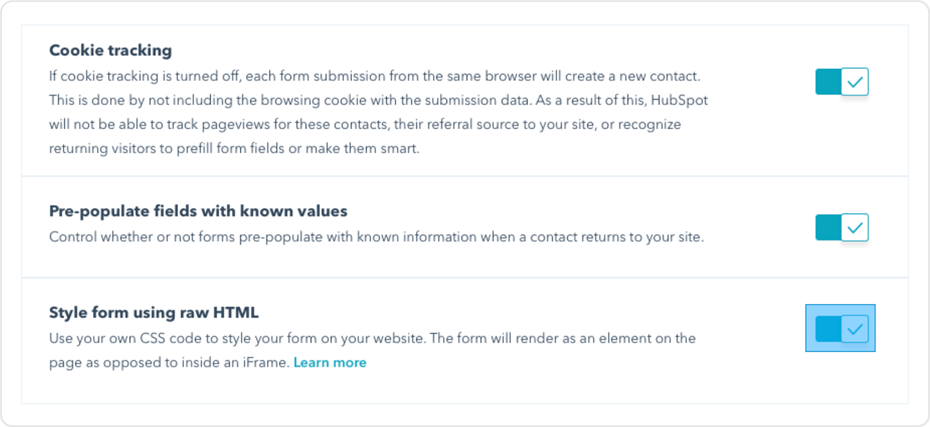Click the Pre-populate fields description text

[x=376, y=237]
